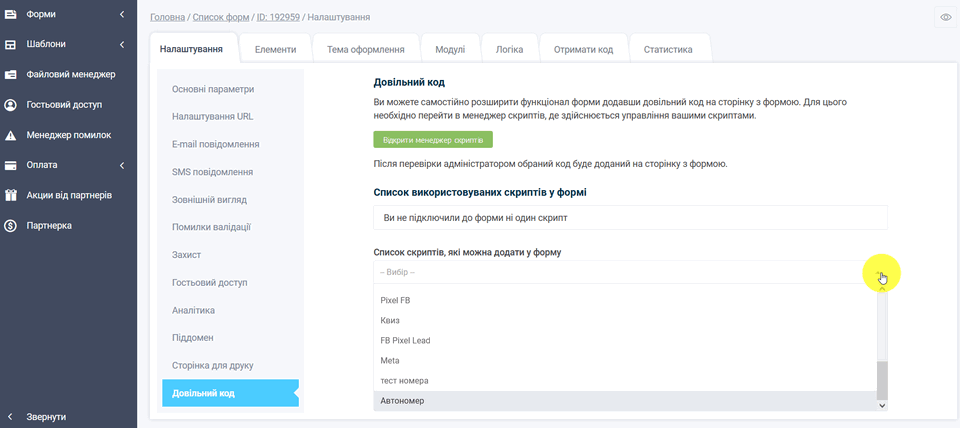
Task: Click the Шаблони sidebar icon
Action: click(x=10, y=44)
